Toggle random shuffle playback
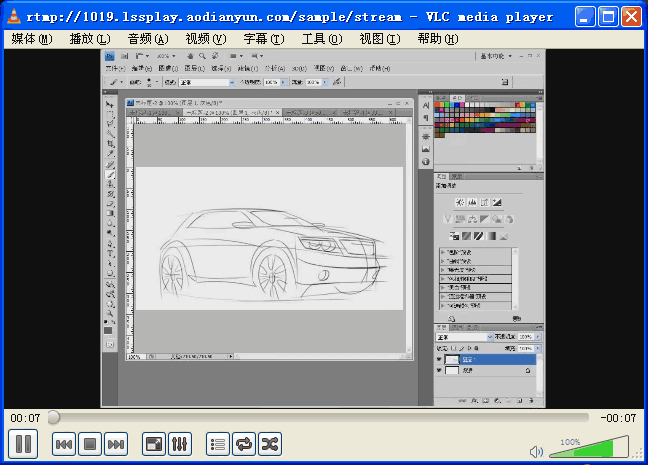This screenshot has height=465, width=648. click(x=270, y=444)
